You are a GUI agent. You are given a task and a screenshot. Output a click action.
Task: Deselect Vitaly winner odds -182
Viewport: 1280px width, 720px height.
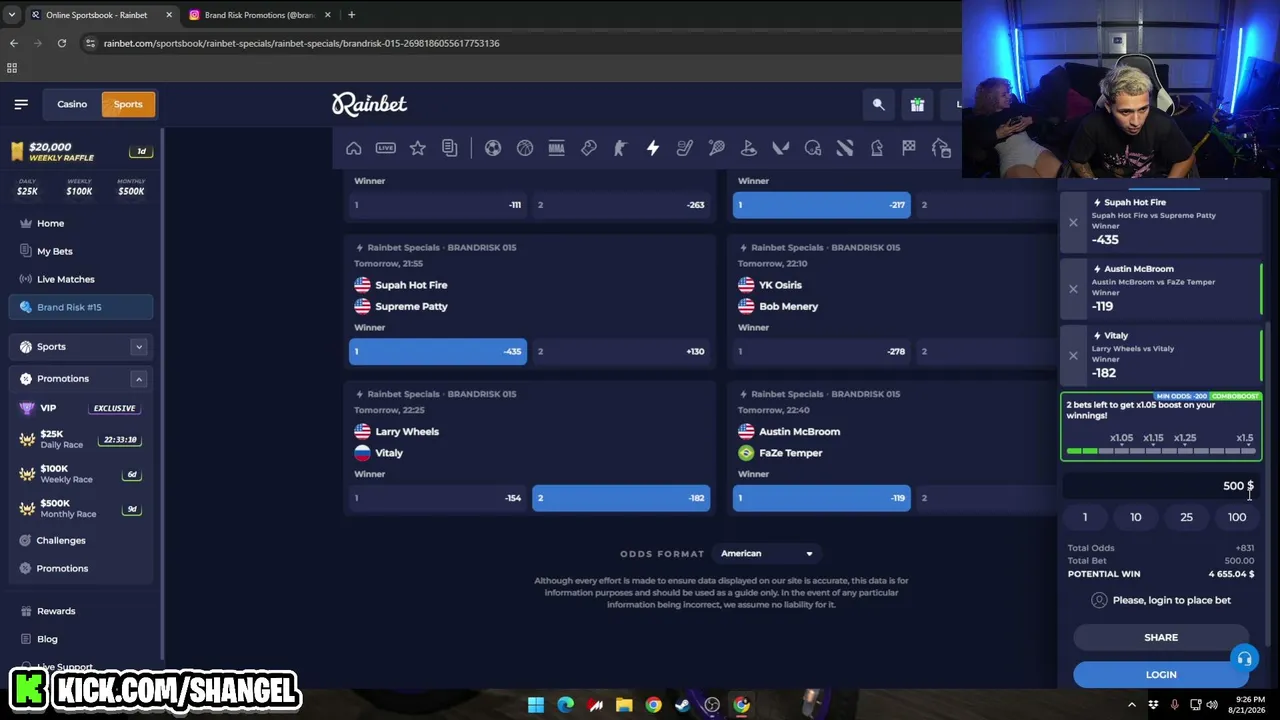(621, 498)
